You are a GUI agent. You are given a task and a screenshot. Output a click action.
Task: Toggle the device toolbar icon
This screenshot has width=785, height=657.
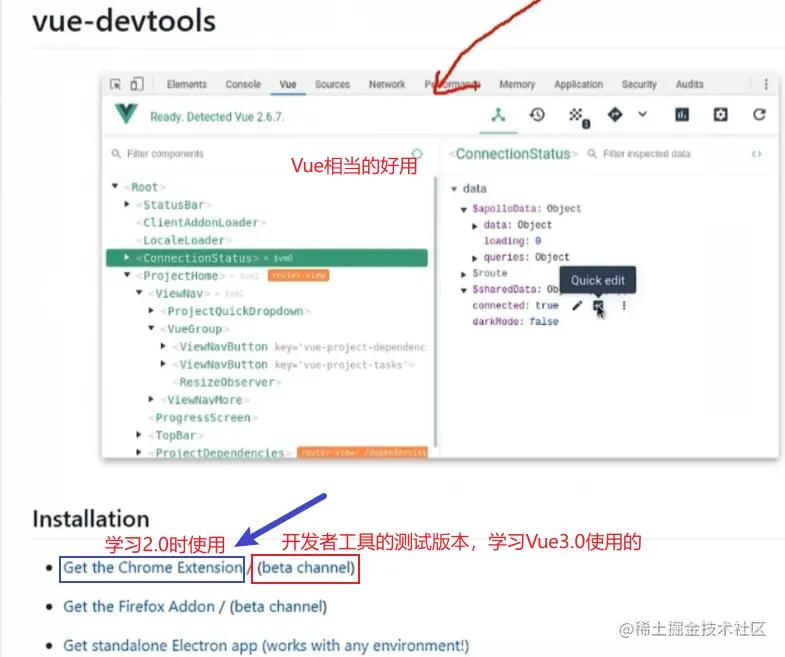pos(137,84)
